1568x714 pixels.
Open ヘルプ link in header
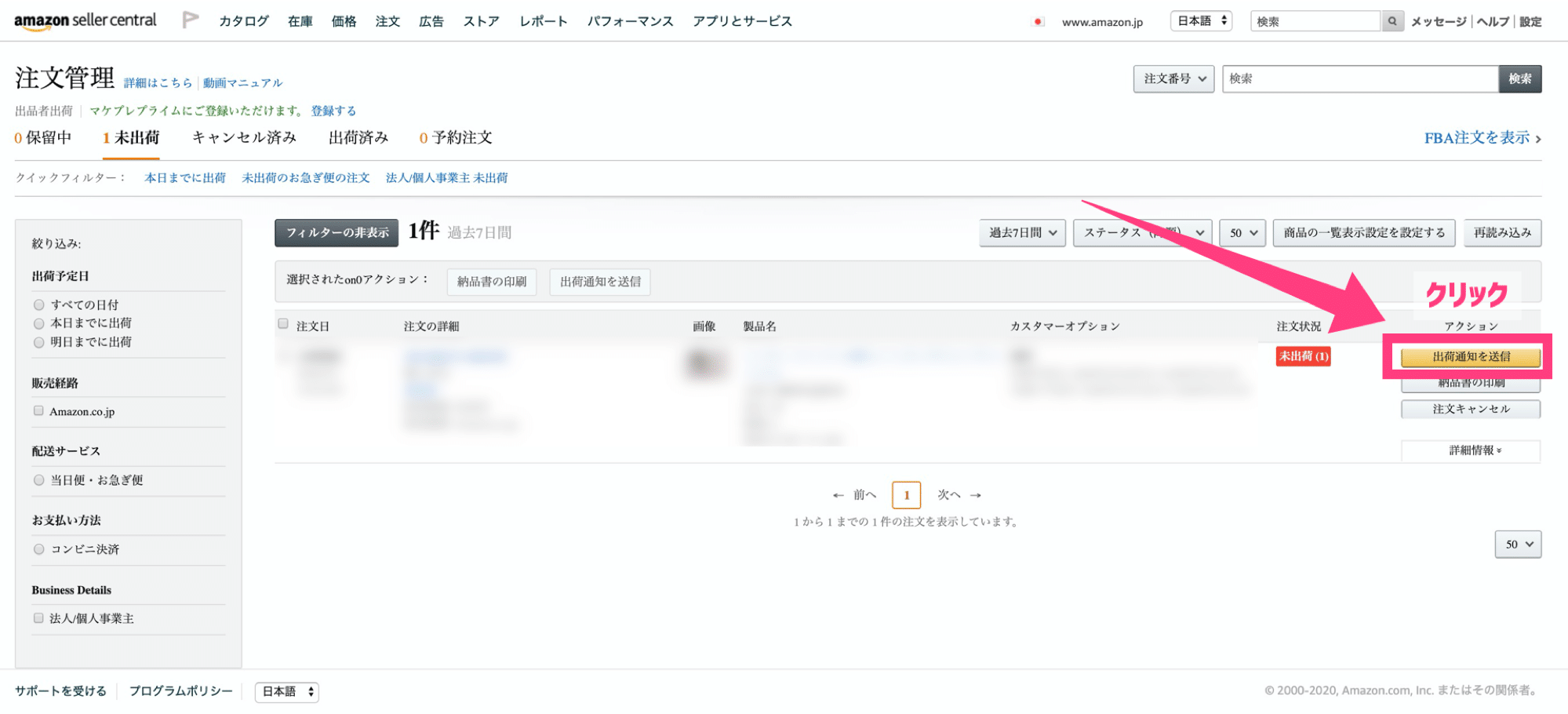(1493, 22)
